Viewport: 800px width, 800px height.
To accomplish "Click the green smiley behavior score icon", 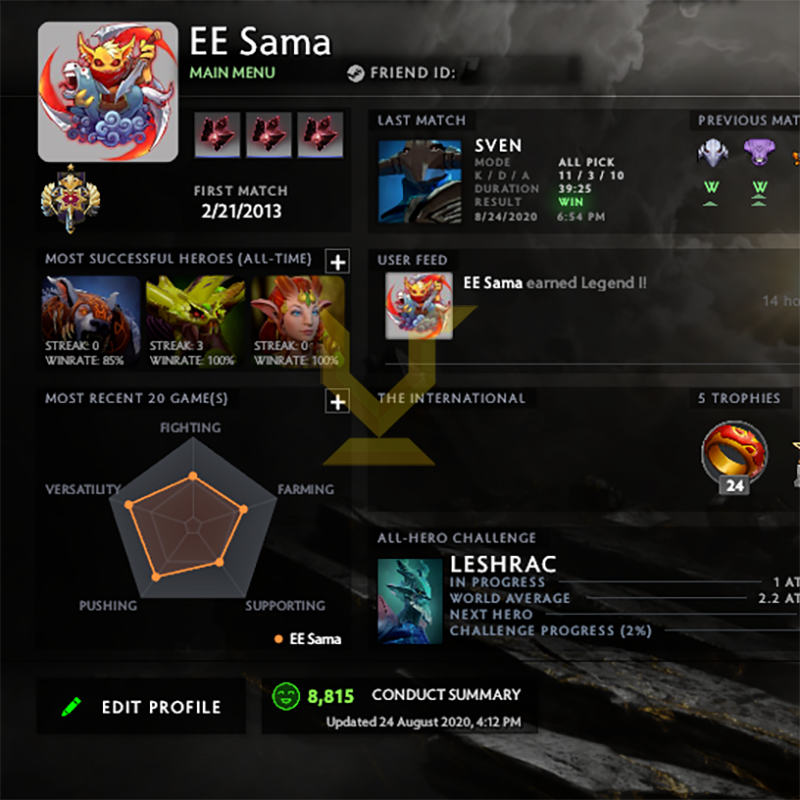I will tap(286, 696).
